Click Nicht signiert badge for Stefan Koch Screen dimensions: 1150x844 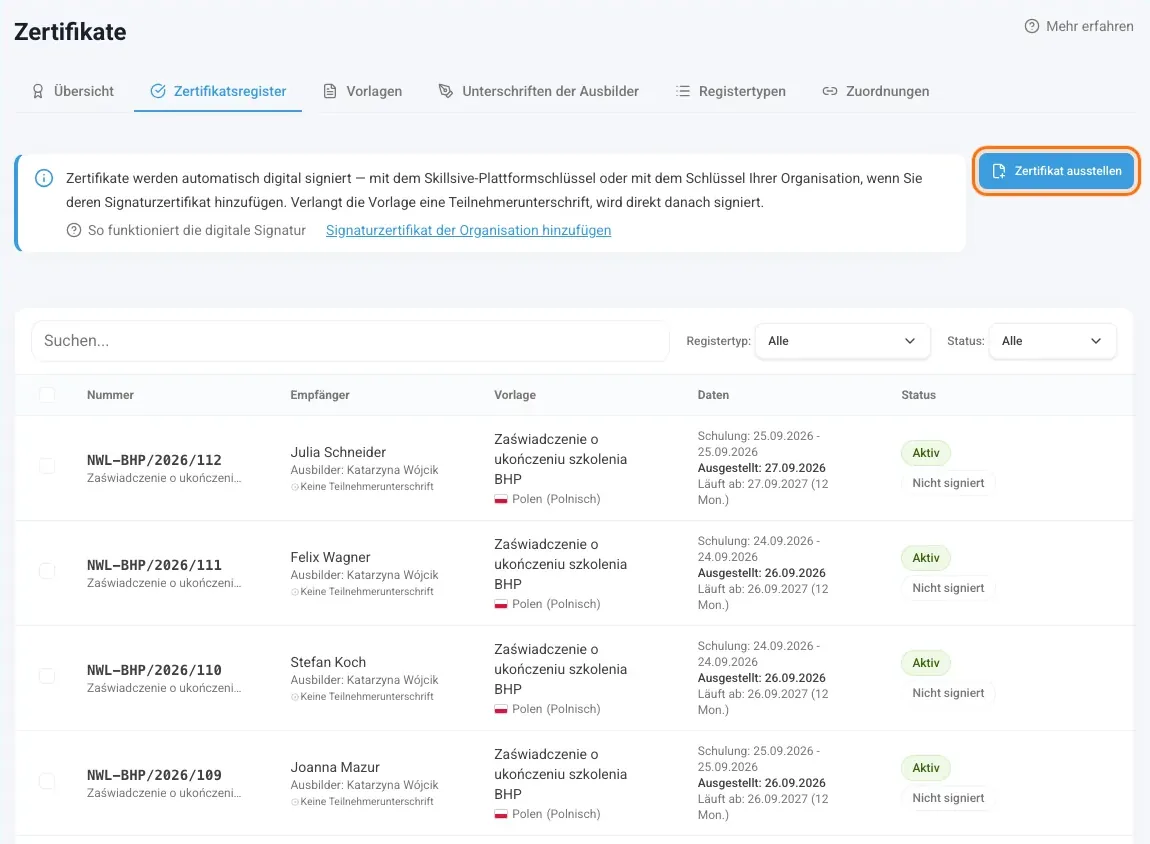pos(948,693)
